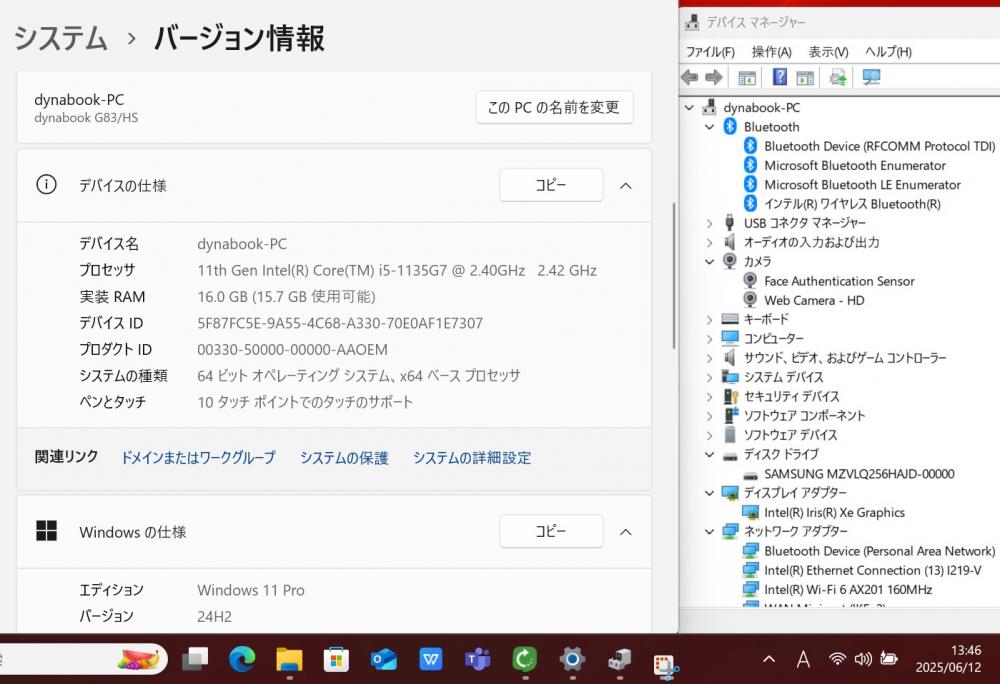Click the taskbar search box
This screenshot has width=1000, height=684.
(x=84, y=659)
